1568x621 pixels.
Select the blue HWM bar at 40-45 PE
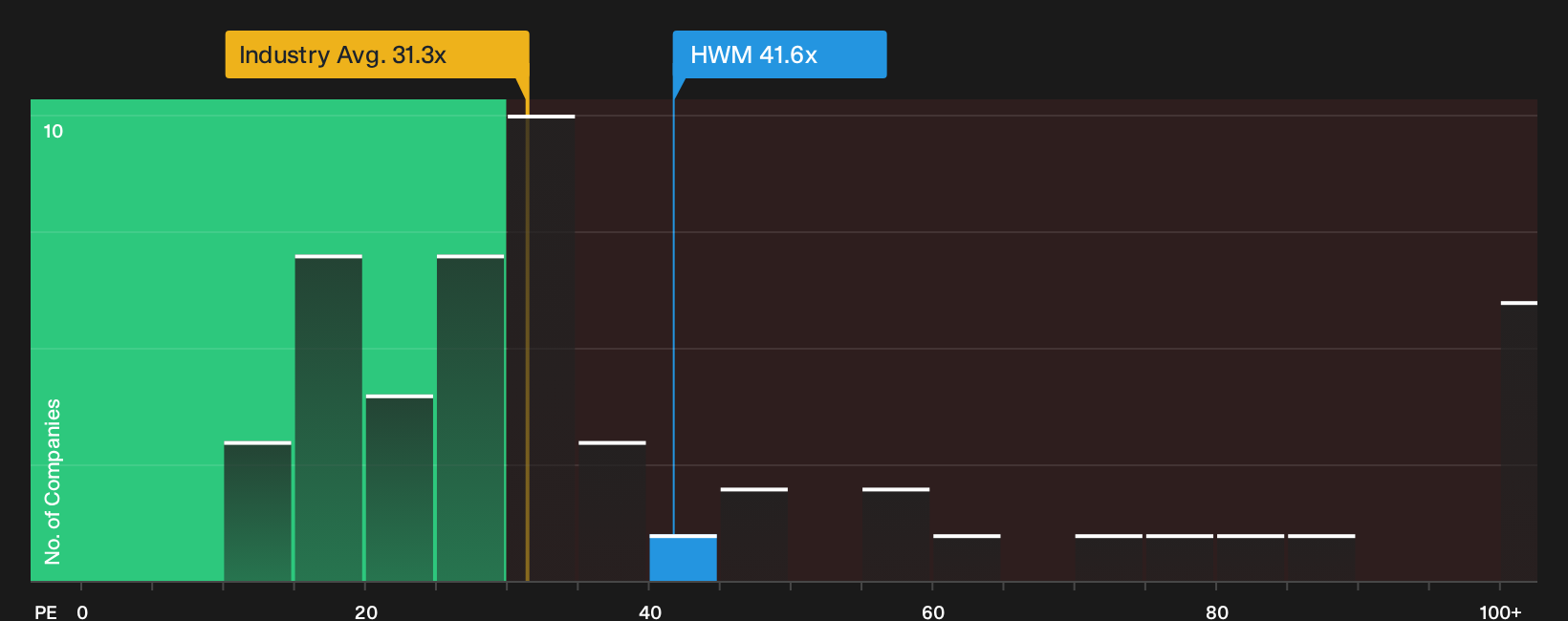click(x=684, y=558)
